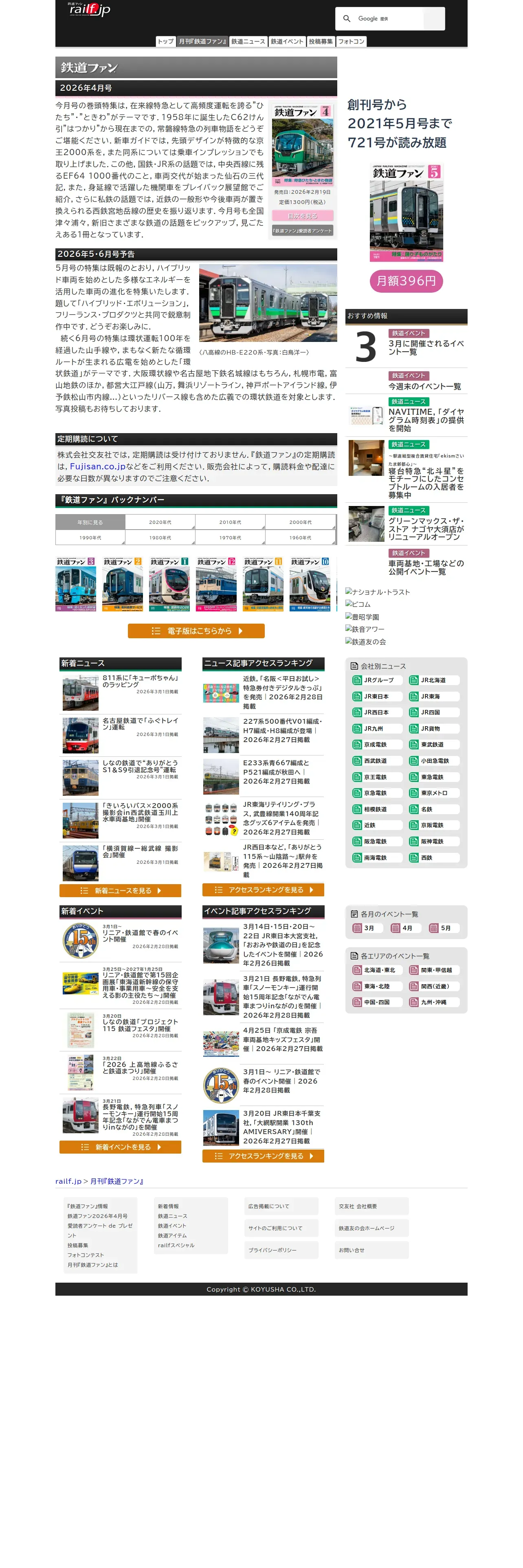
Task: Open the March issue back number cover
Action: point(75,585)
